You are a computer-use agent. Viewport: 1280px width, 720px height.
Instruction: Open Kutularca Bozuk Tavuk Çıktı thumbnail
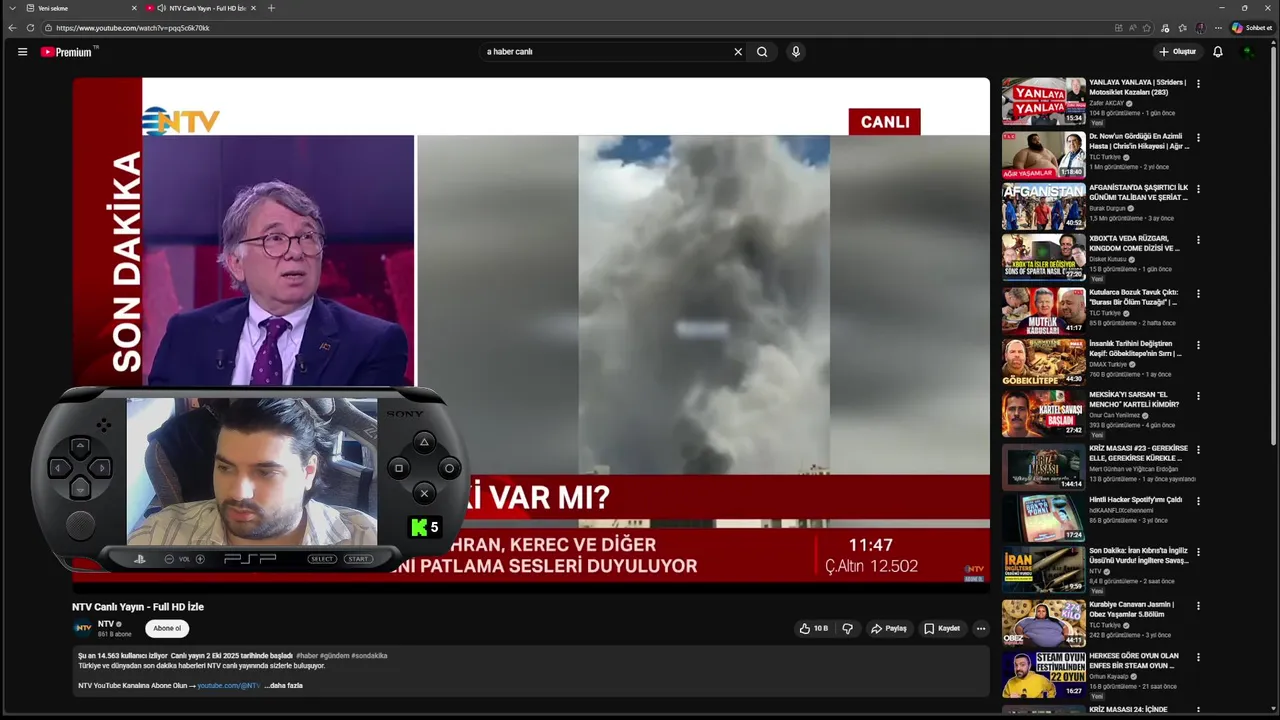(x=1043, y=309)
